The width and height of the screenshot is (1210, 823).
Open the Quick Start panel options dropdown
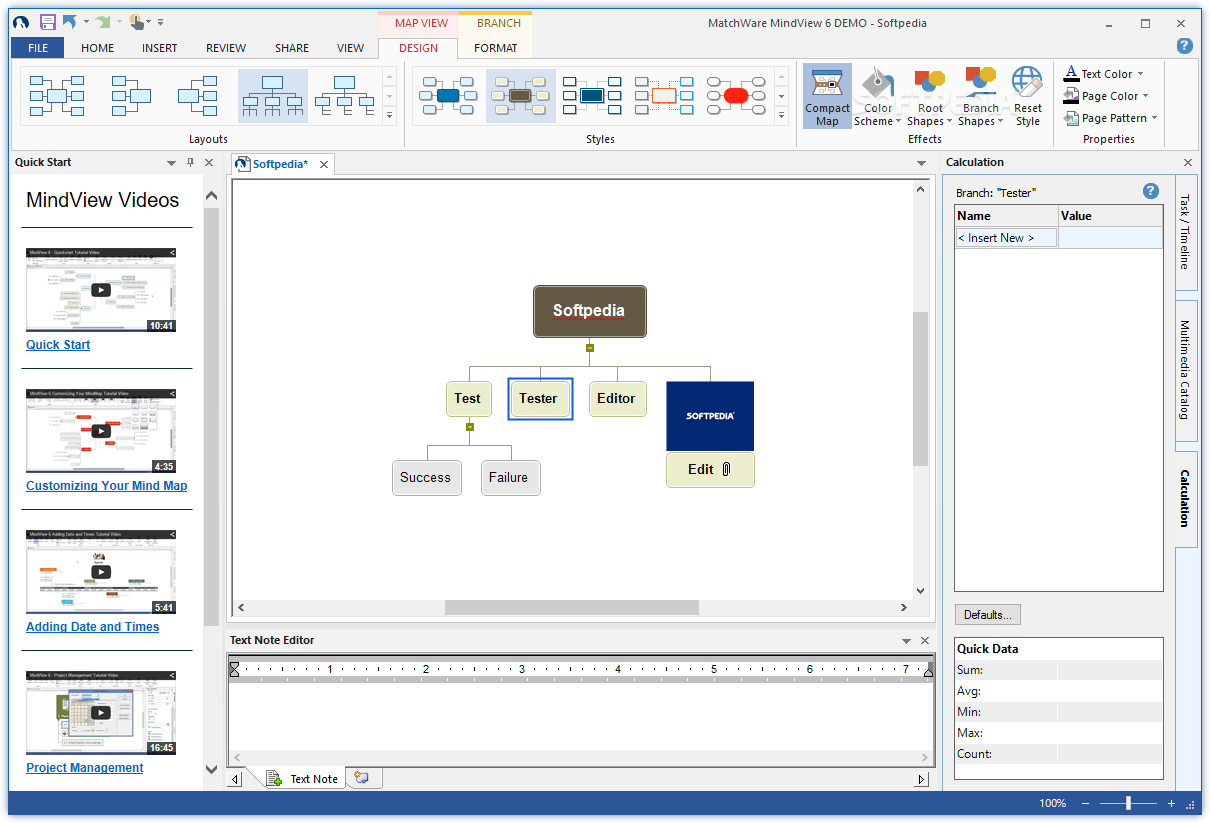tap(171, 162)
